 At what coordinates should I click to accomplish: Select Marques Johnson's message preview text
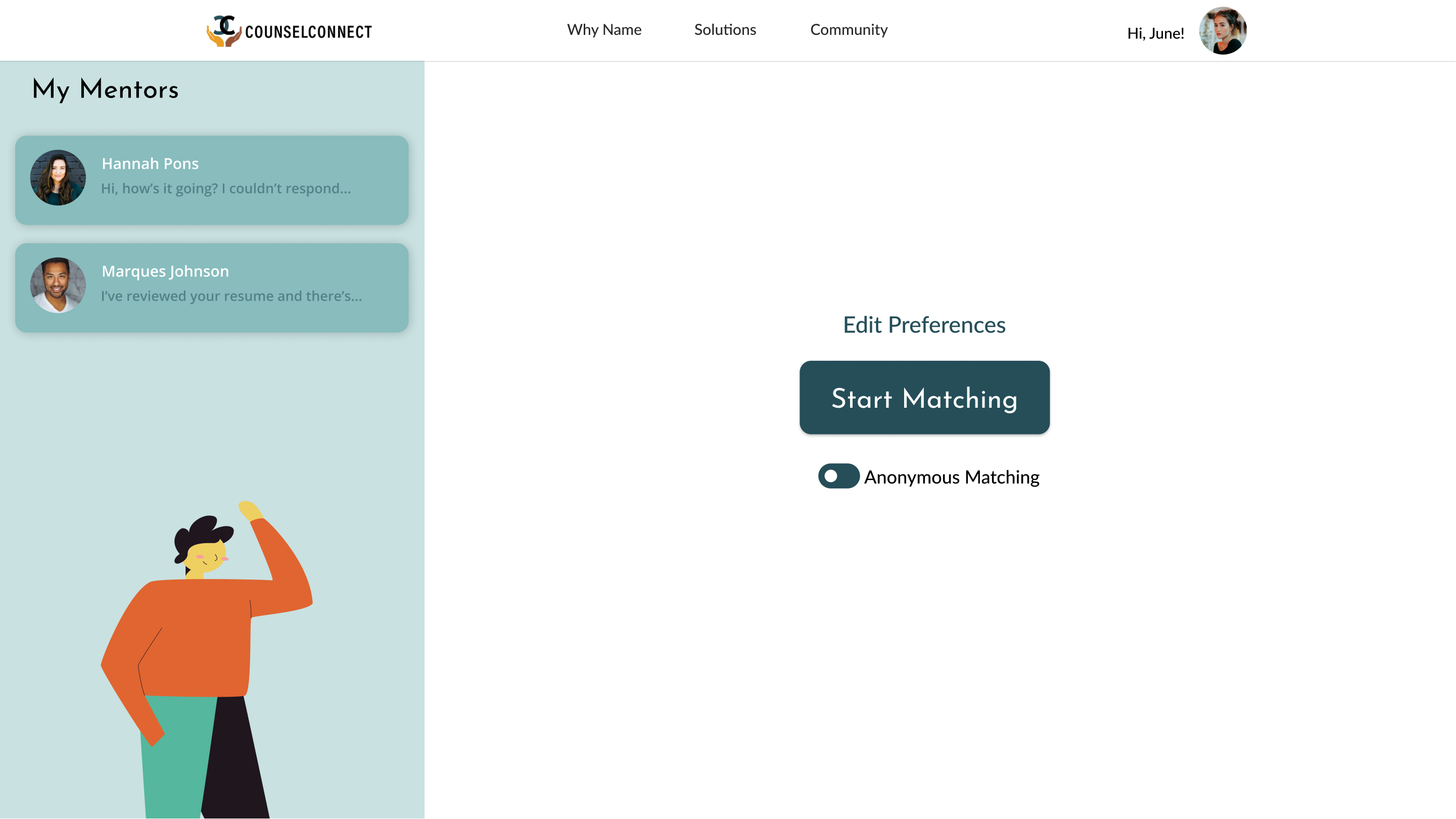pos(231,296)
